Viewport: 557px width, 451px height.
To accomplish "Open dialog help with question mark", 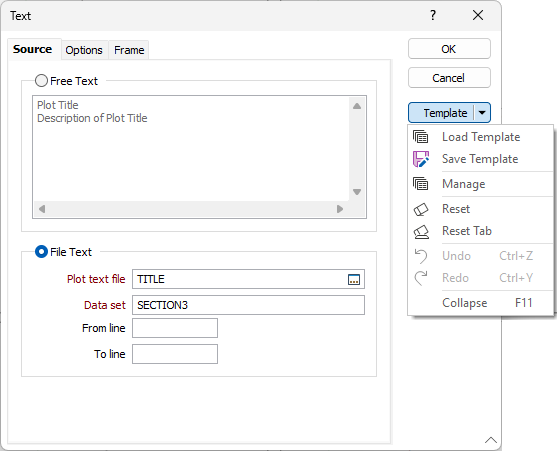I will [x=433, y=15].
